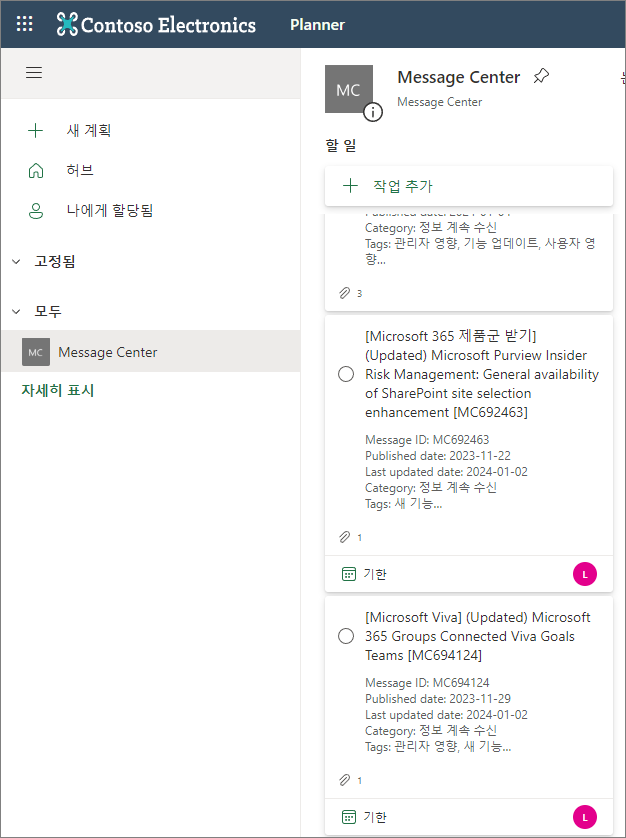Click Last updated date on MC694124 card
Viewport: 626px width, 838px height.
click(x=446, y=715)
